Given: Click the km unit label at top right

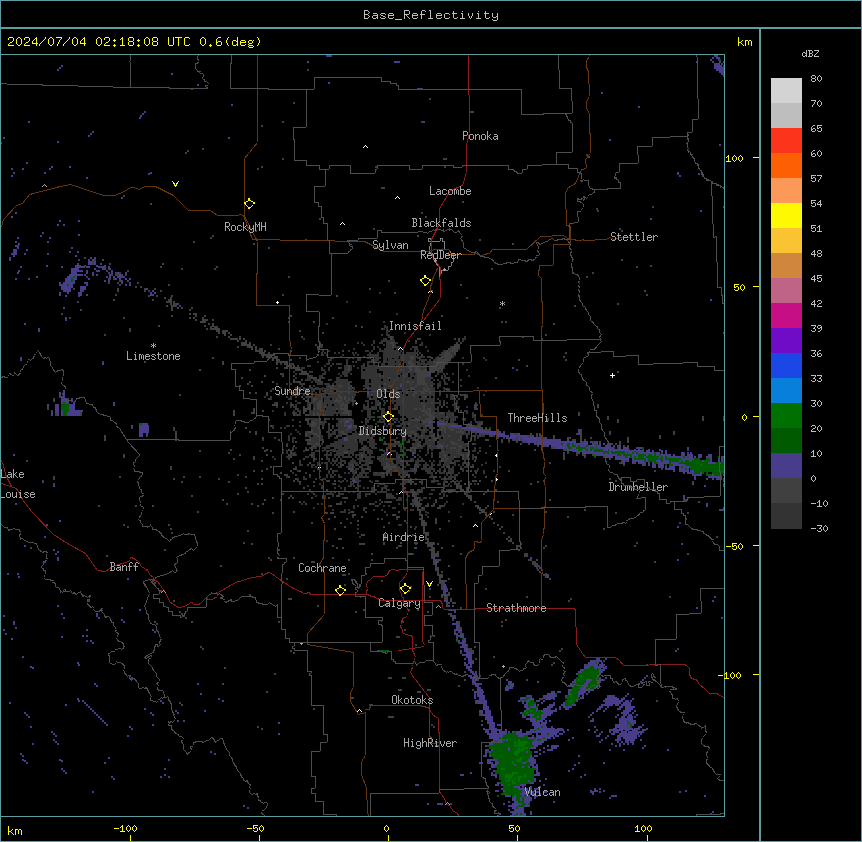Looking at the screenshot, I should pyautogui.click(x=745, y=42).
